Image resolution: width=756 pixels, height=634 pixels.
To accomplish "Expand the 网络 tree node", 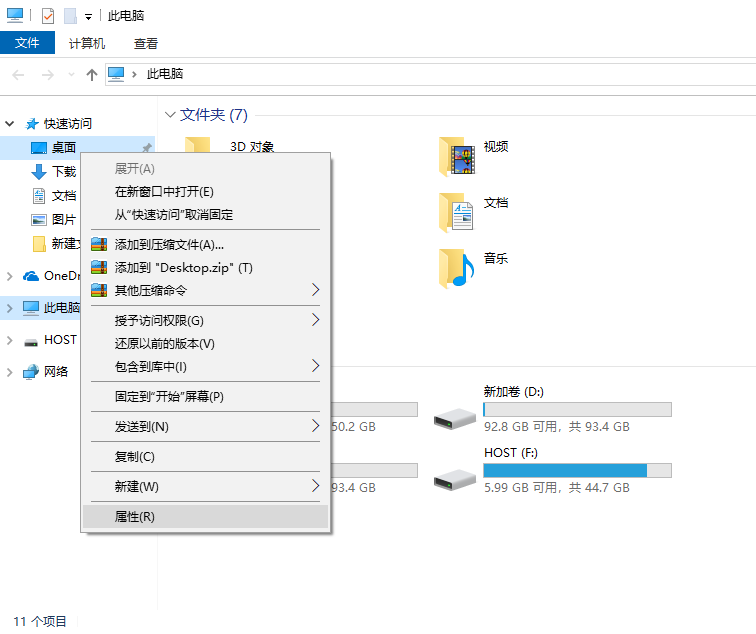I will (x=9, y=372).
